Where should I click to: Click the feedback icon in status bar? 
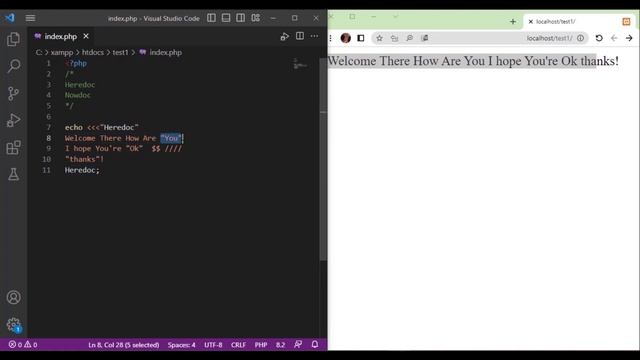298,344
